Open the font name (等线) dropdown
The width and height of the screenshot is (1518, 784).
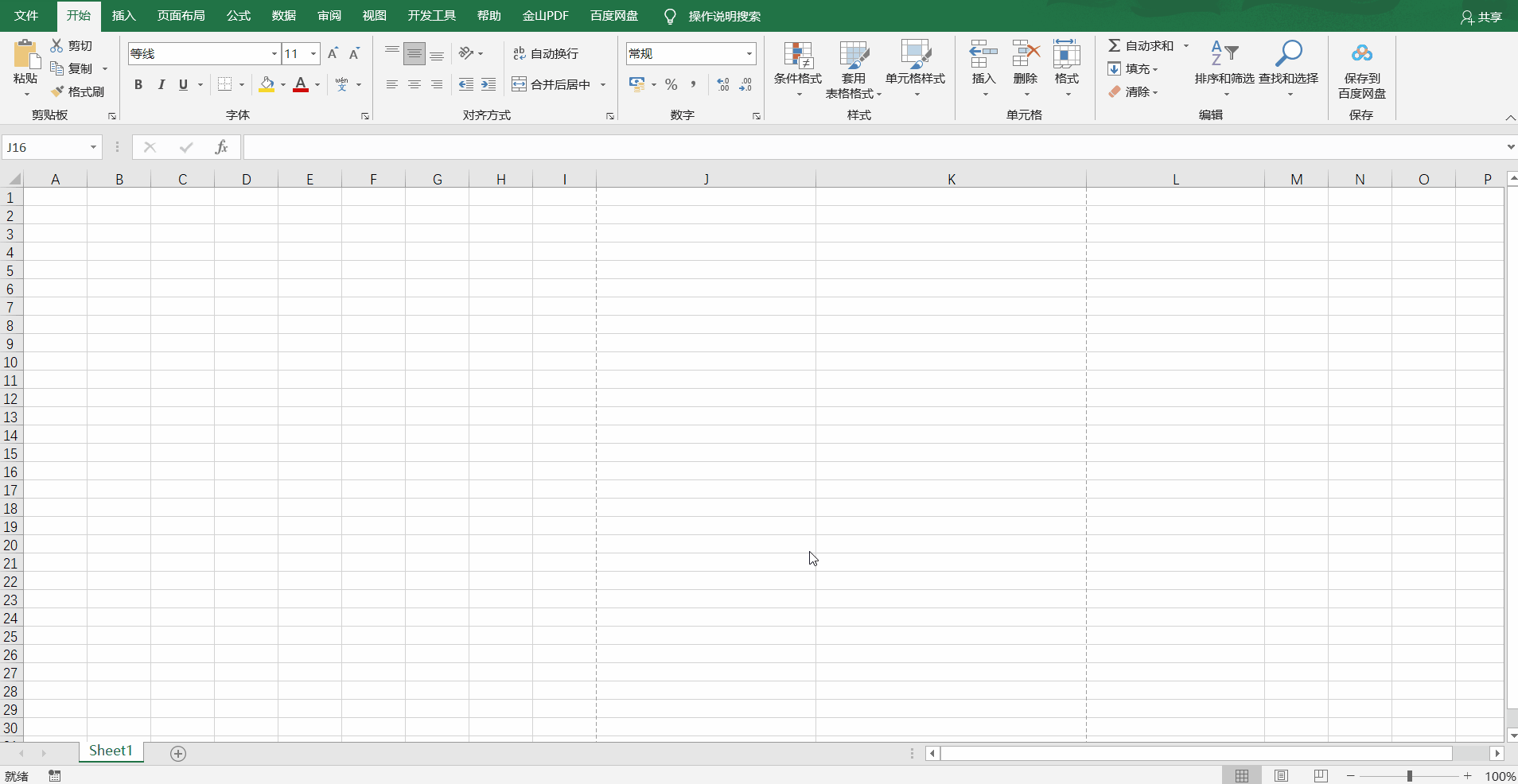click(x=274, y=53)
